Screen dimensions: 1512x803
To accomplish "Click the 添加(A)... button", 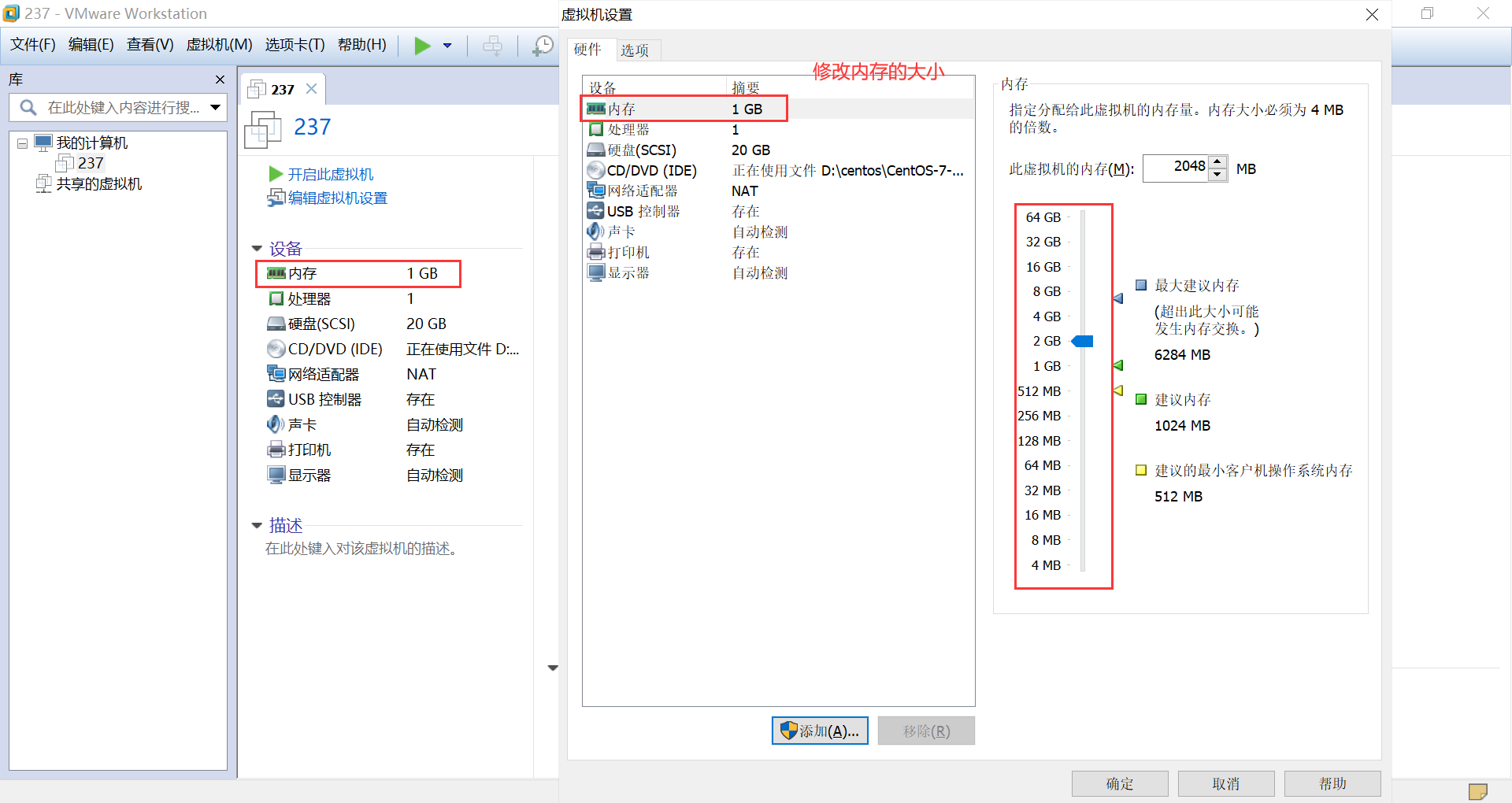I will click(x=820, y=731).
